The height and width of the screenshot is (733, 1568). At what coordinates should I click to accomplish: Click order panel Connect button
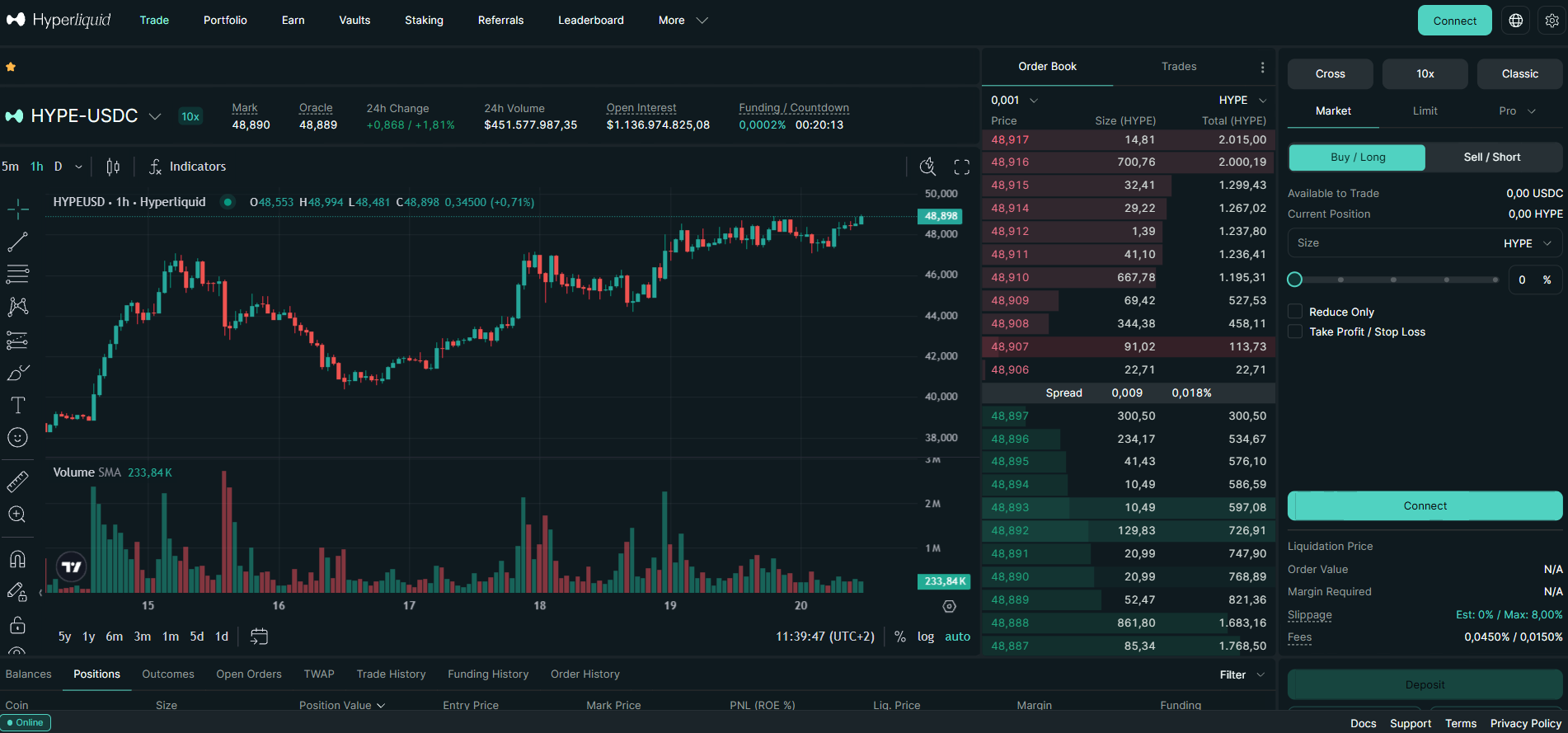(x=1425, y=506)
